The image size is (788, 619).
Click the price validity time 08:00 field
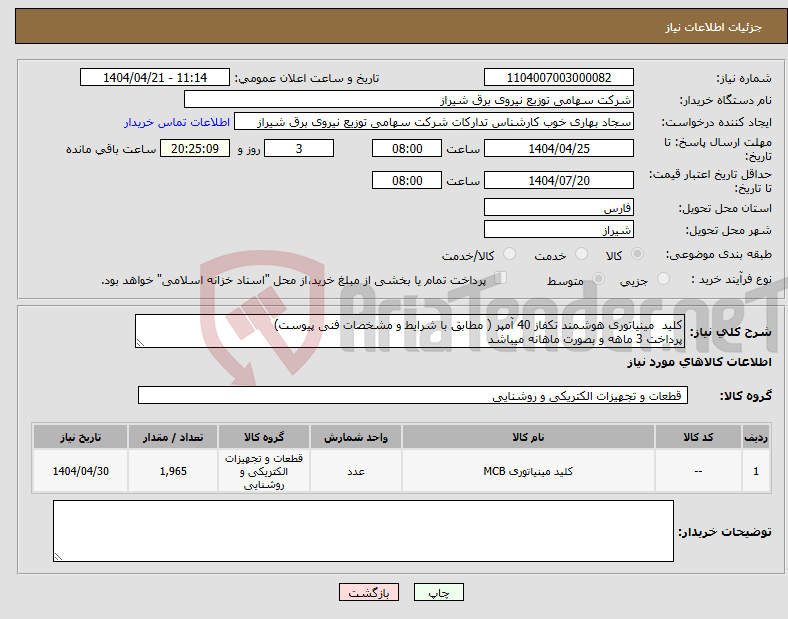click(x=407, y=180)
